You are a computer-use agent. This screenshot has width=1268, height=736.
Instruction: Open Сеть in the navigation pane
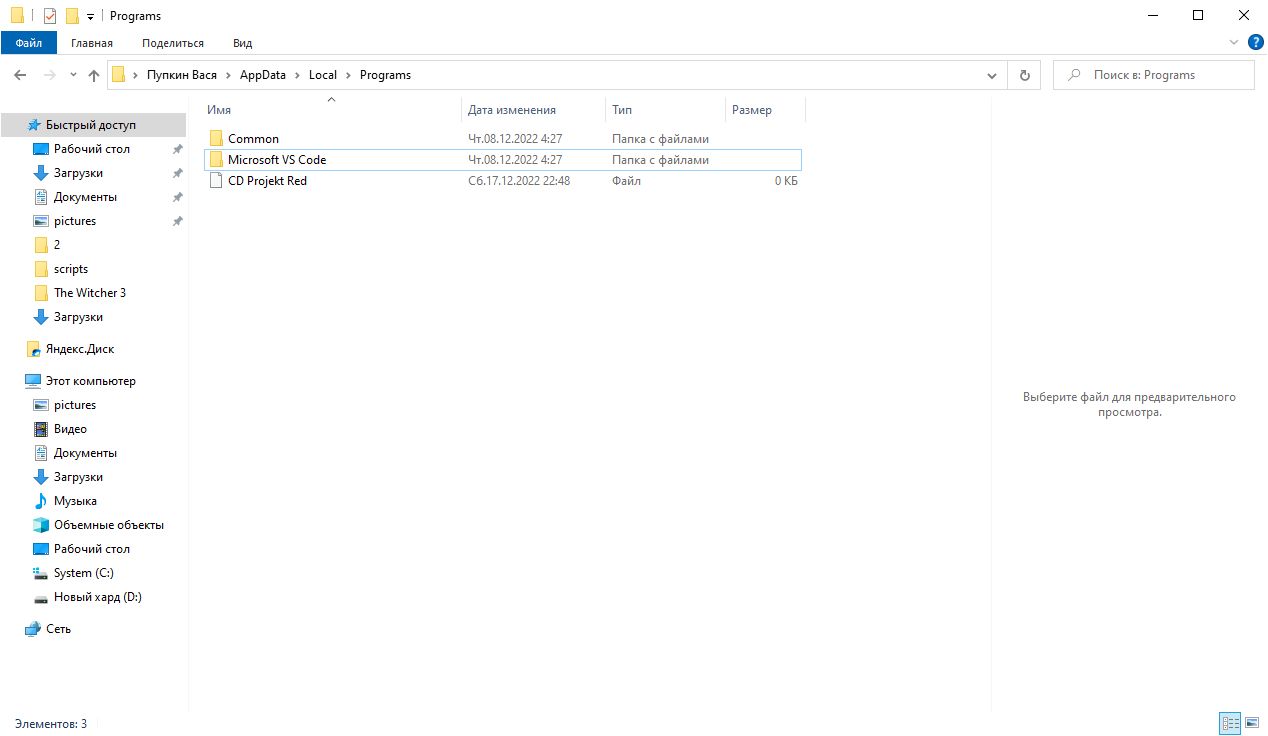click(x=58, y=629)
